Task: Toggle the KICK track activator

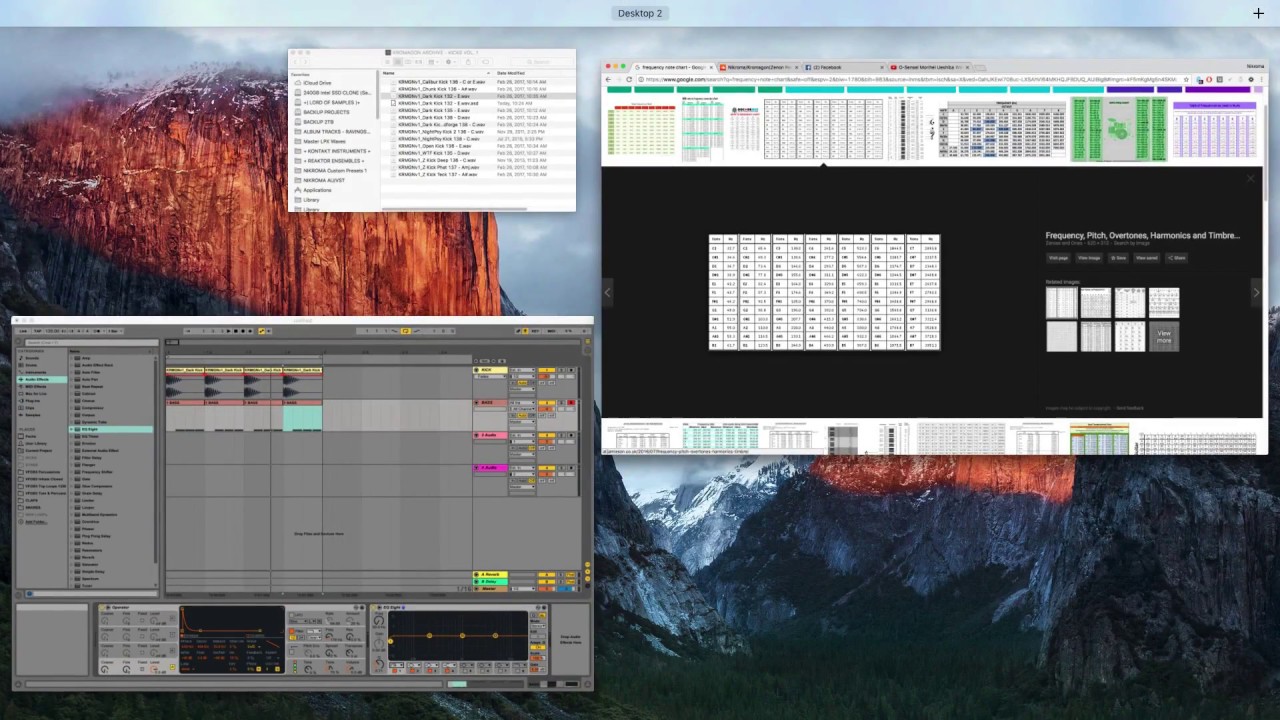Action: tap(546, 370)
